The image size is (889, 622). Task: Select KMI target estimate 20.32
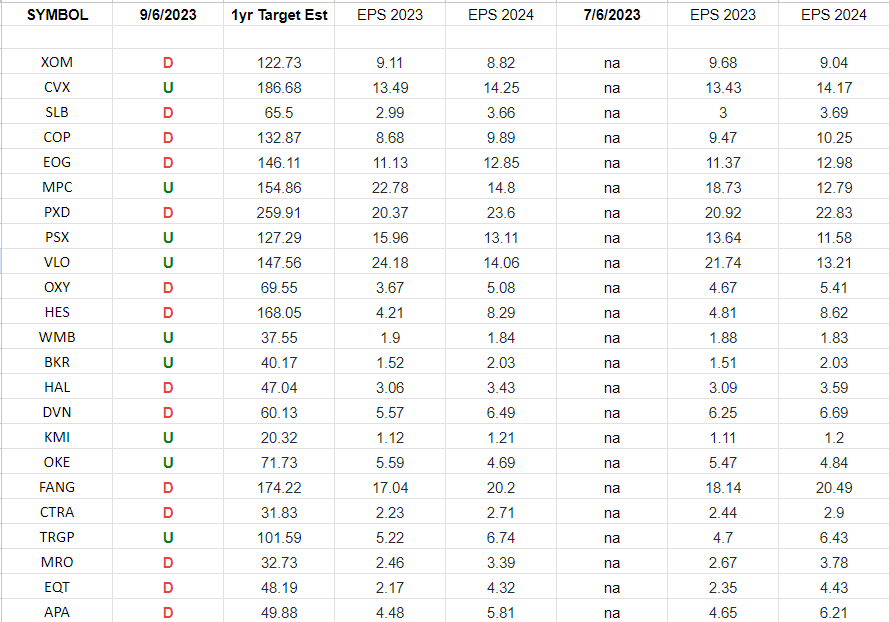click(x=279, y=437)
